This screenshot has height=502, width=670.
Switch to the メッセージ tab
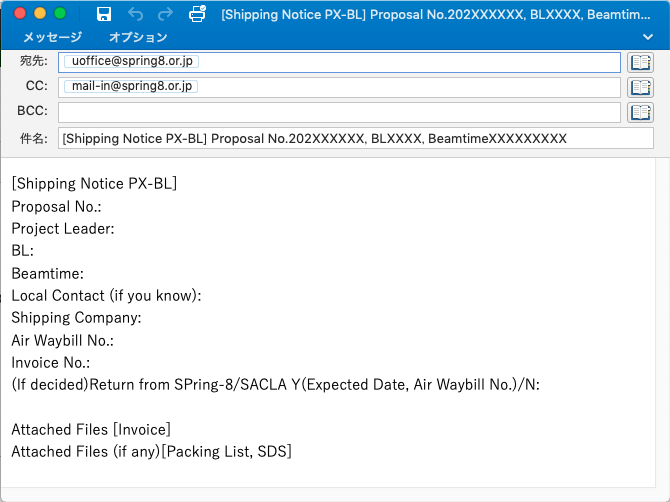[52, 37]
